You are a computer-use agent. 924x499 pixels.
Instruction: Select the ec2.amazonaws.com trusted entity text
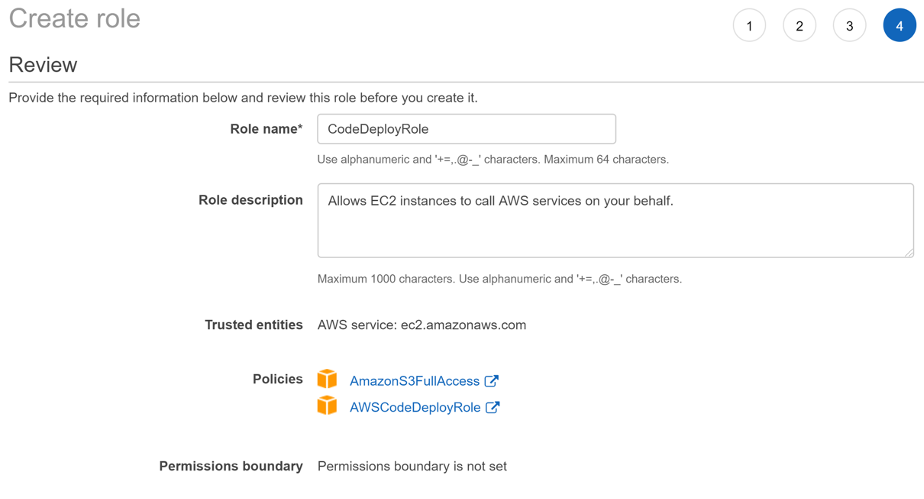pyautogui.click(x=463, y=325)
